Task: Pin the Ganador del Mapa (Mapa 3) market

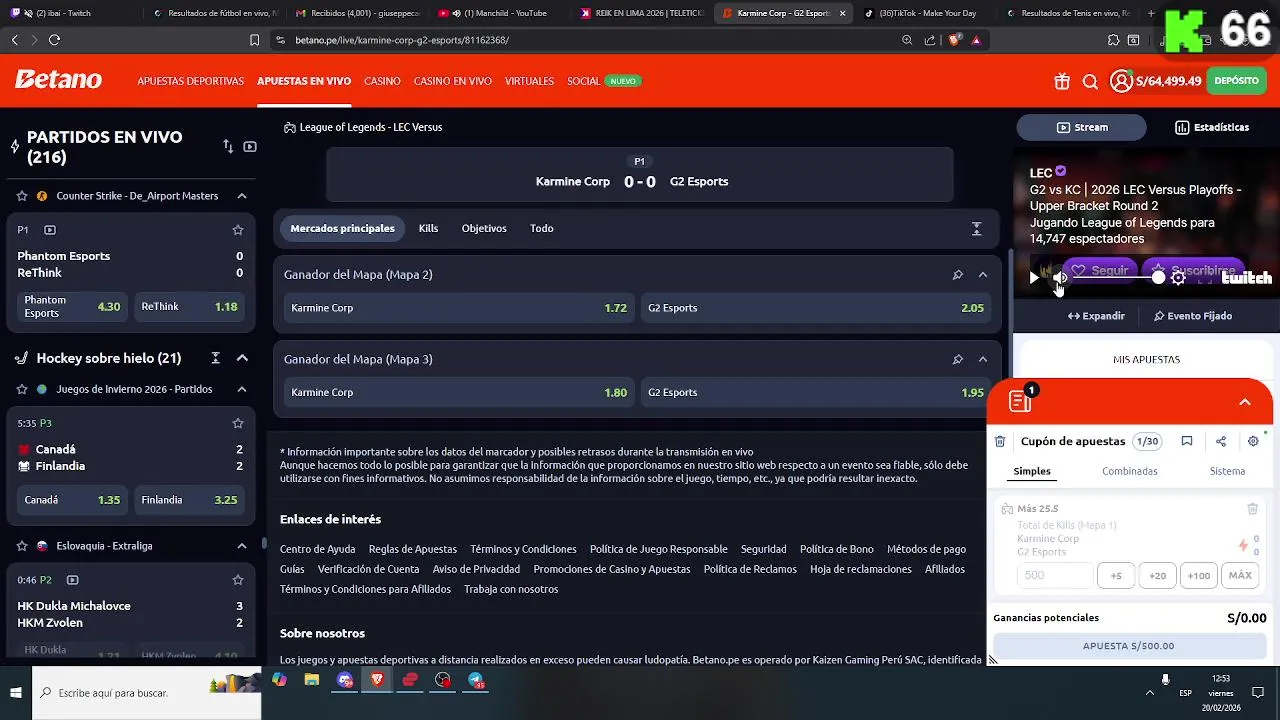Action: 957,359
